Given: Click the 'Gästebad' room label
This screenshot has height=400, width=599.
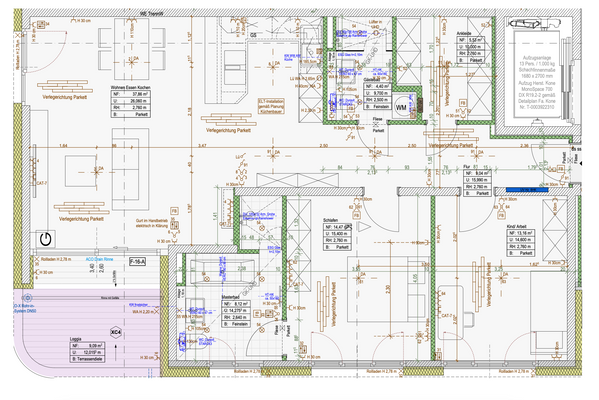Looking at the screenshot, I should [x=371, y=80].
